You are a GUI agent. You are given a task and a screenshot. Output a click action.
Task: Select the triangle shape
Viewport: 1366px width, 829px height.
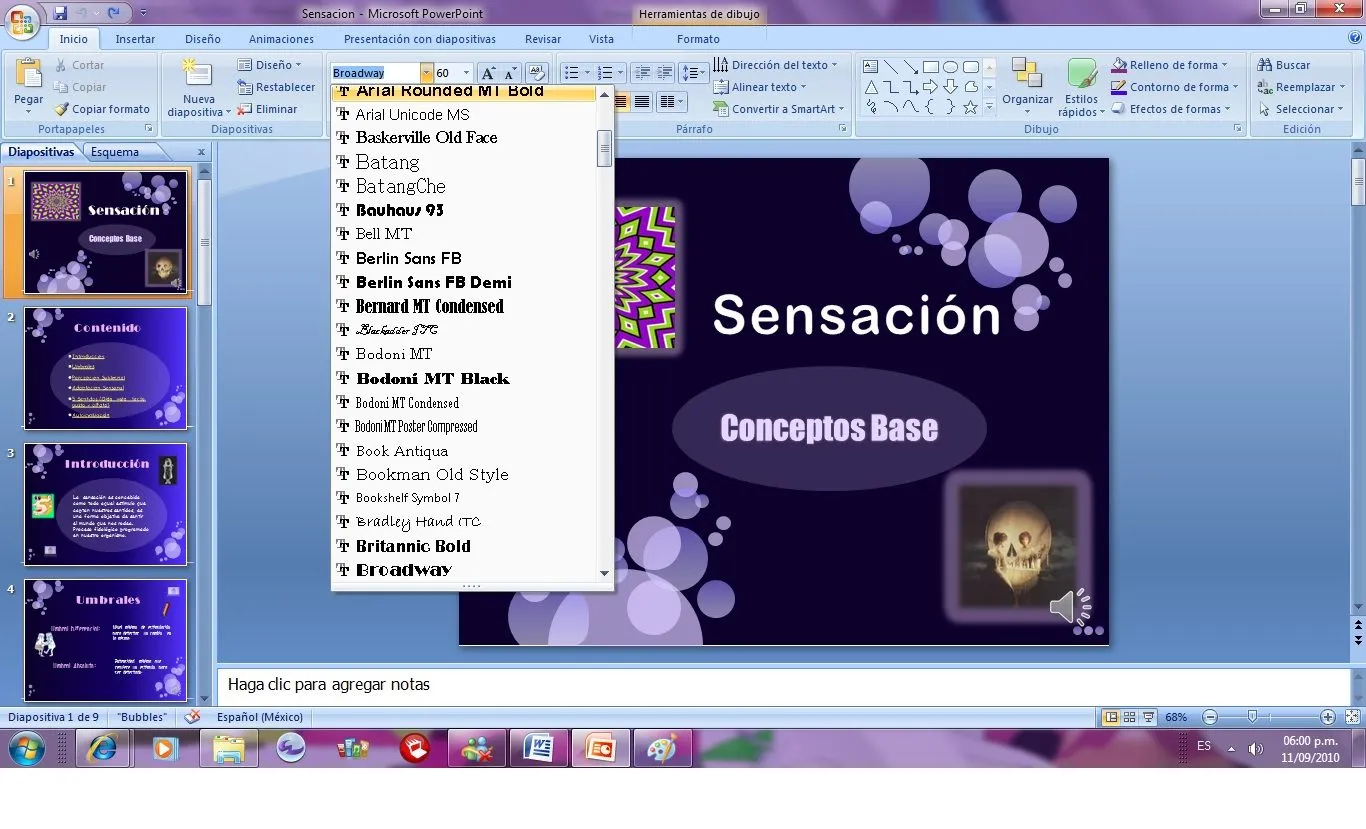coord(870,87)
